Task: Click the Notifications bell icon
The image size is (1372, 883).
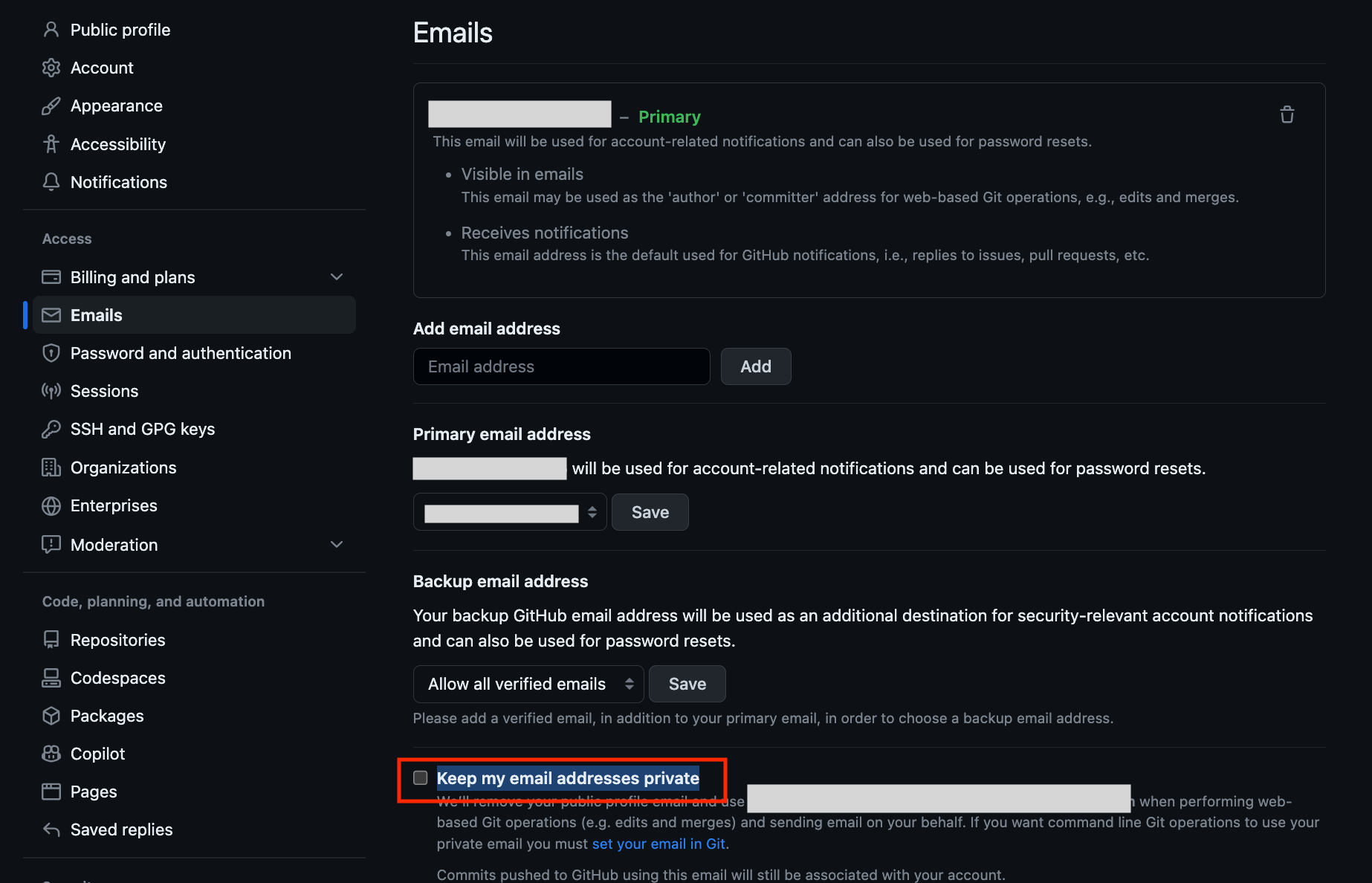Action: [51, 182]
